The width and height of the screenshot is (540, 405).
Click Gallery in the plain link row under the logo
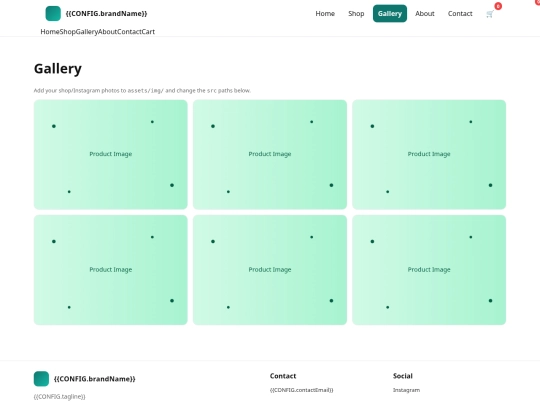(87, 32)
